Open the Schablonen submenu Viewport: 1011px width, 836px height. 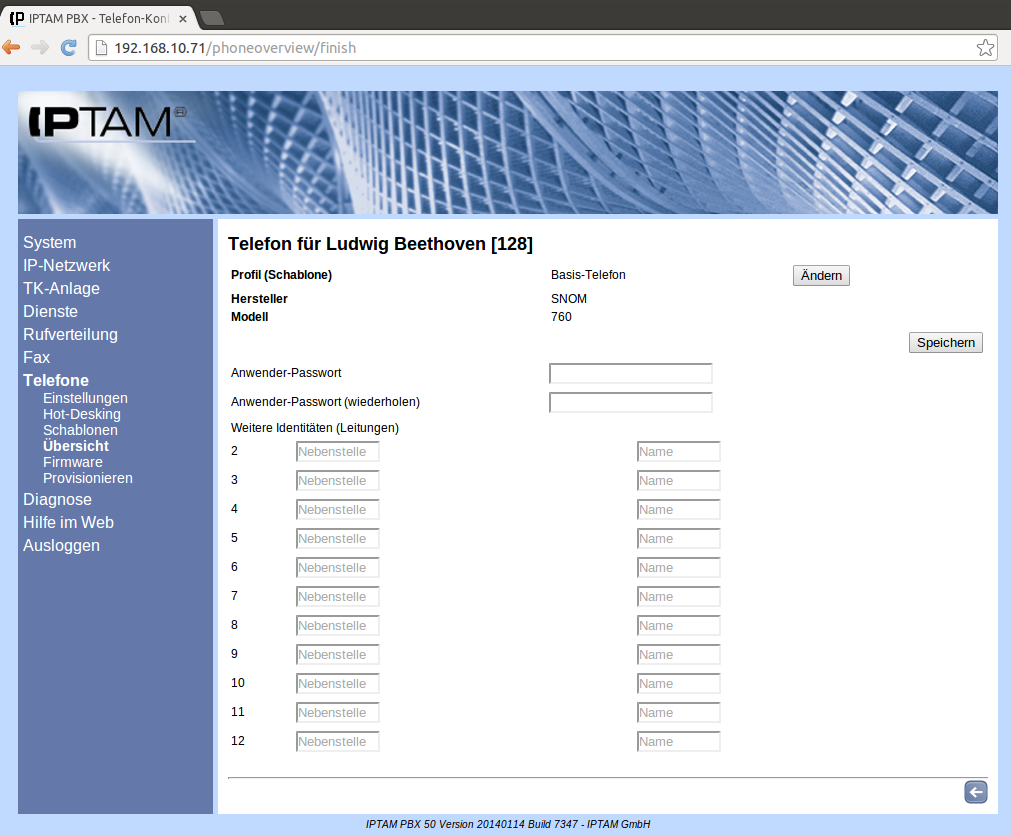(81, 430)
